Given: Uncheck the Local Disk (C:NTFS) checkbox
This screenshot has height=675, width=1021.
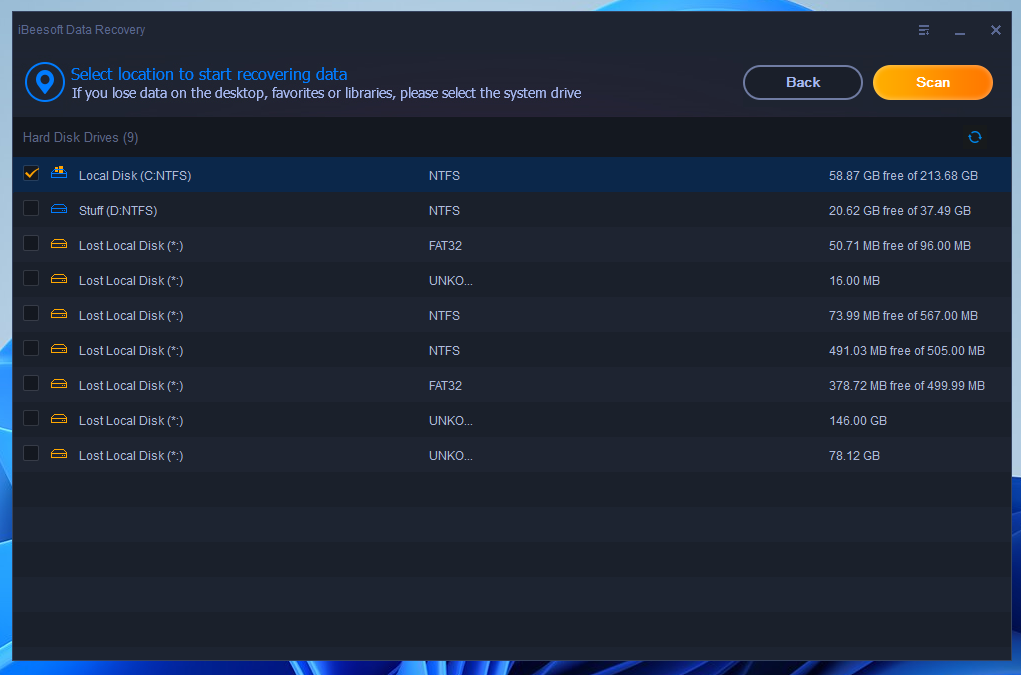Looking at the screenshot, I should pos(31,174).
